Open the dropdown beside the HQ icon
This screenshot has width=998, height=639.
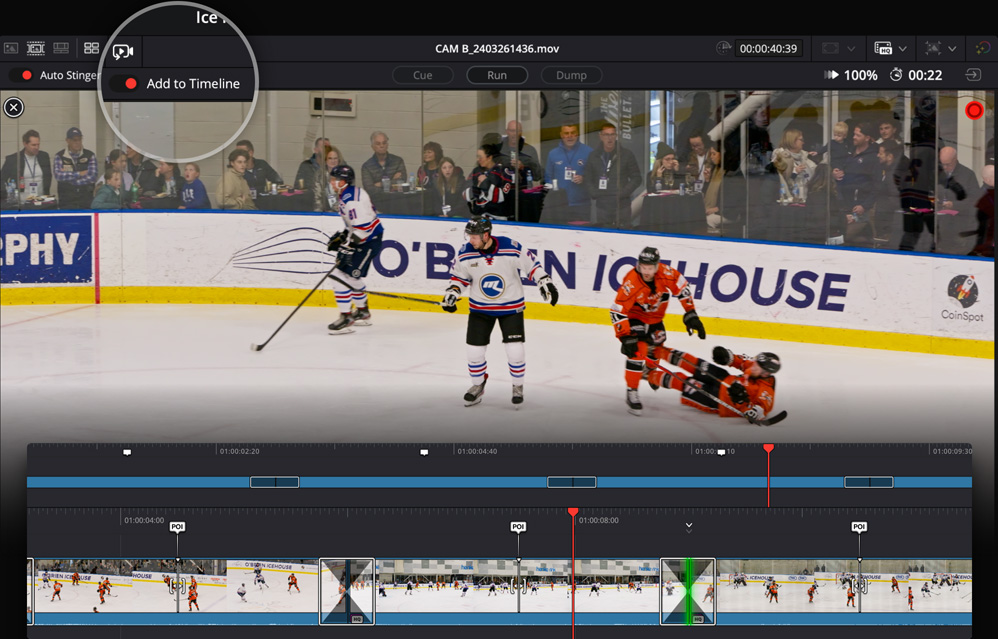[x=903, y=49]
